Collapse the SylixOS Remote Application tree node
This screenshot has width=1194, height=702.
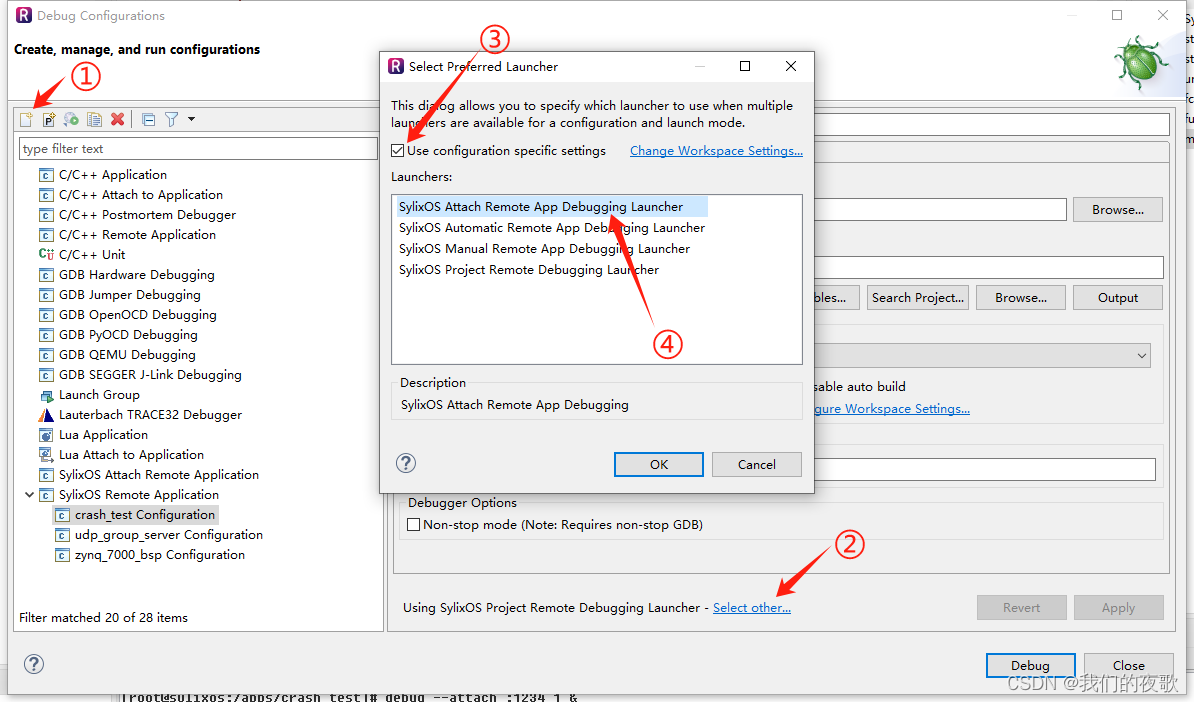pyautogui.click(x=29, y=494)
